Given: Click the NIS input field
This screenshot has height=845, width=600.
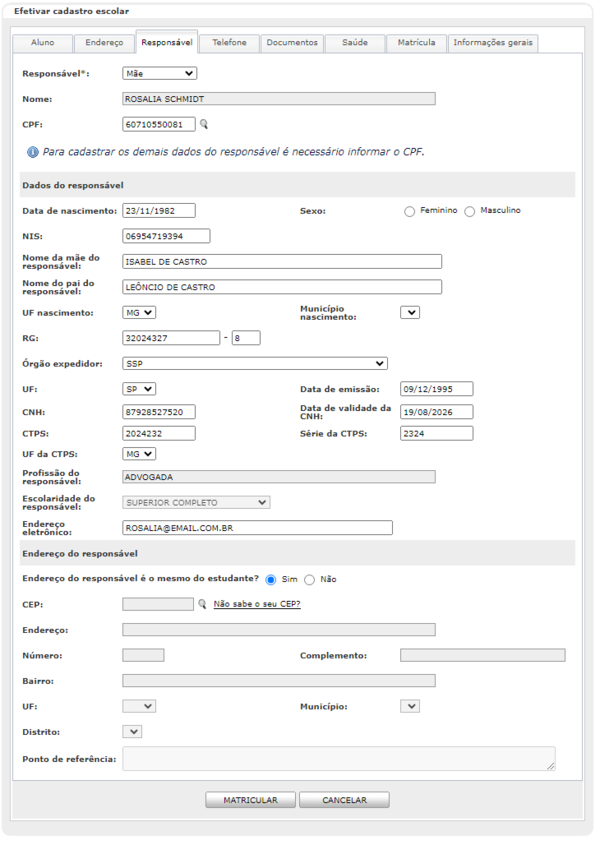Looking at the screenshot, I should pos(166,236).
